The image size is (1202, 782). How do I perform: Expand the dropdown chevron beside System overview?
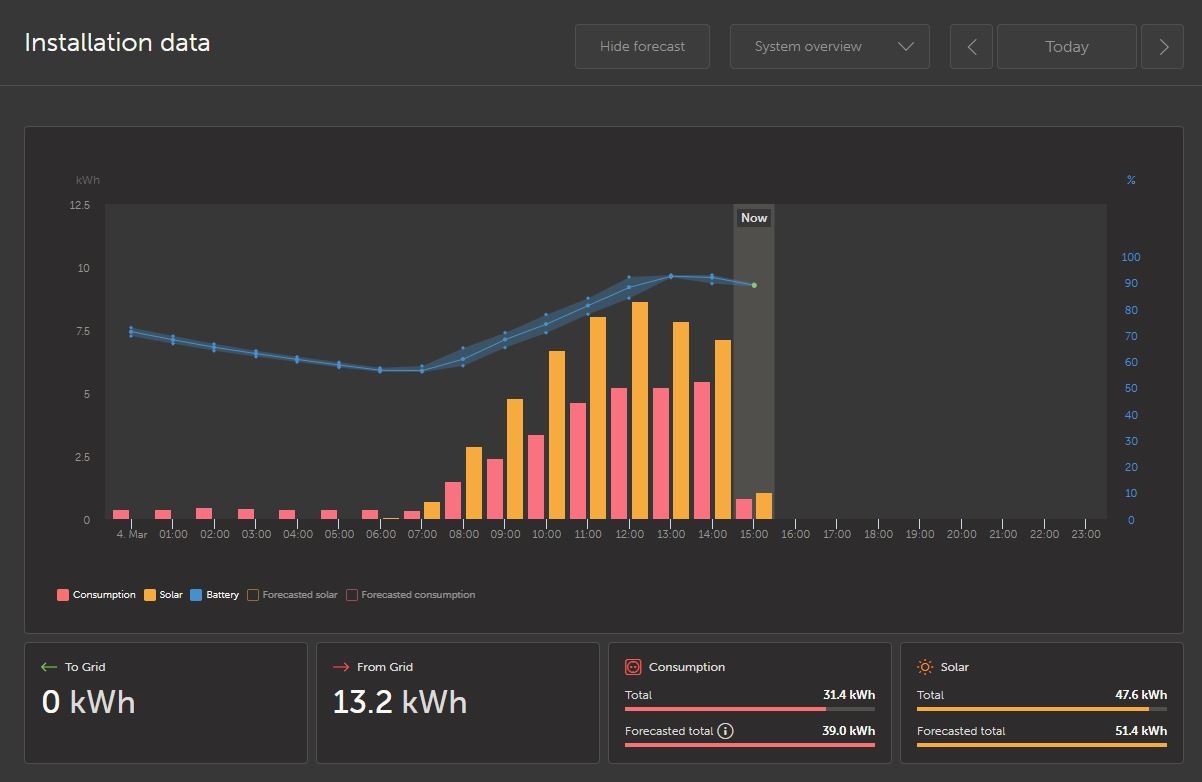906,47
